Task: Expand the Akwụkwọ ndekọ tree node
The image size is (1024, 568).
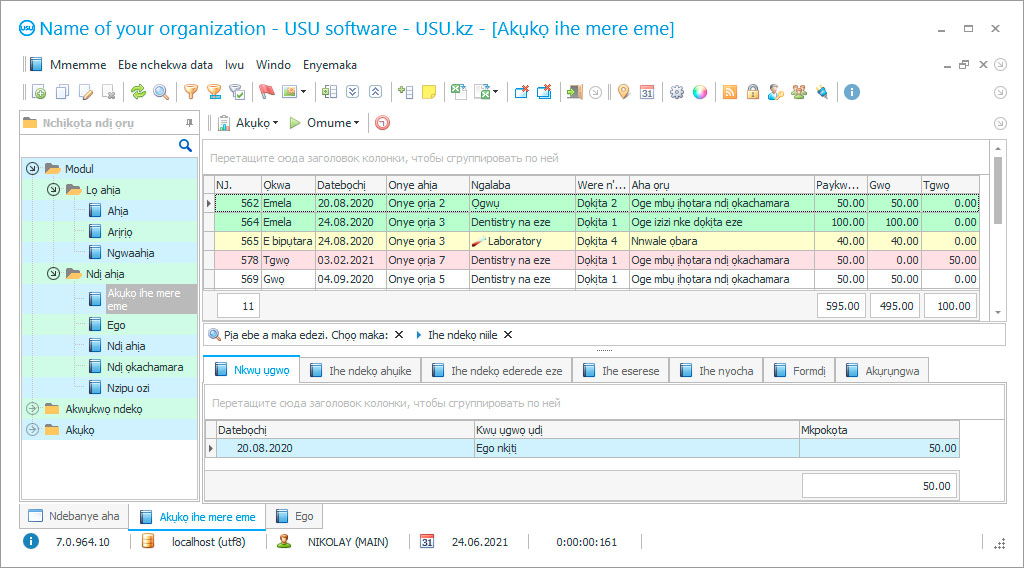Action: pyautogui.click(x=33, y=409)
